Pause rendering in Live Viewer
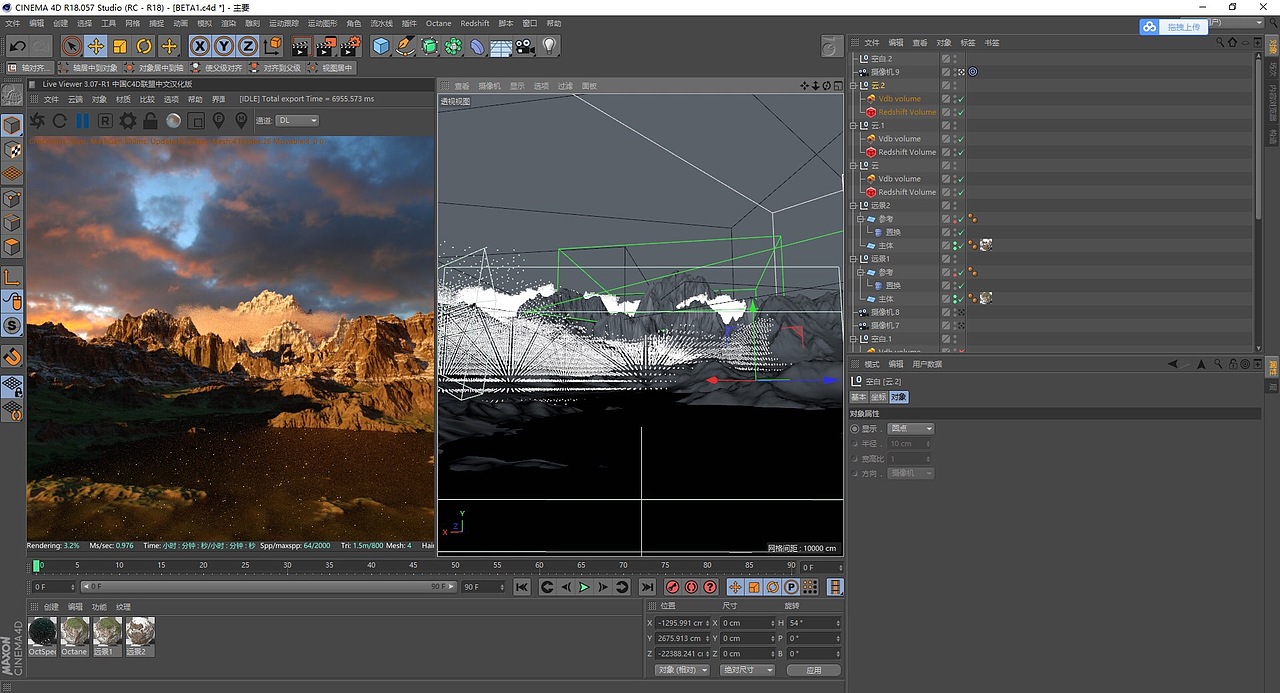 pos(82,121)
